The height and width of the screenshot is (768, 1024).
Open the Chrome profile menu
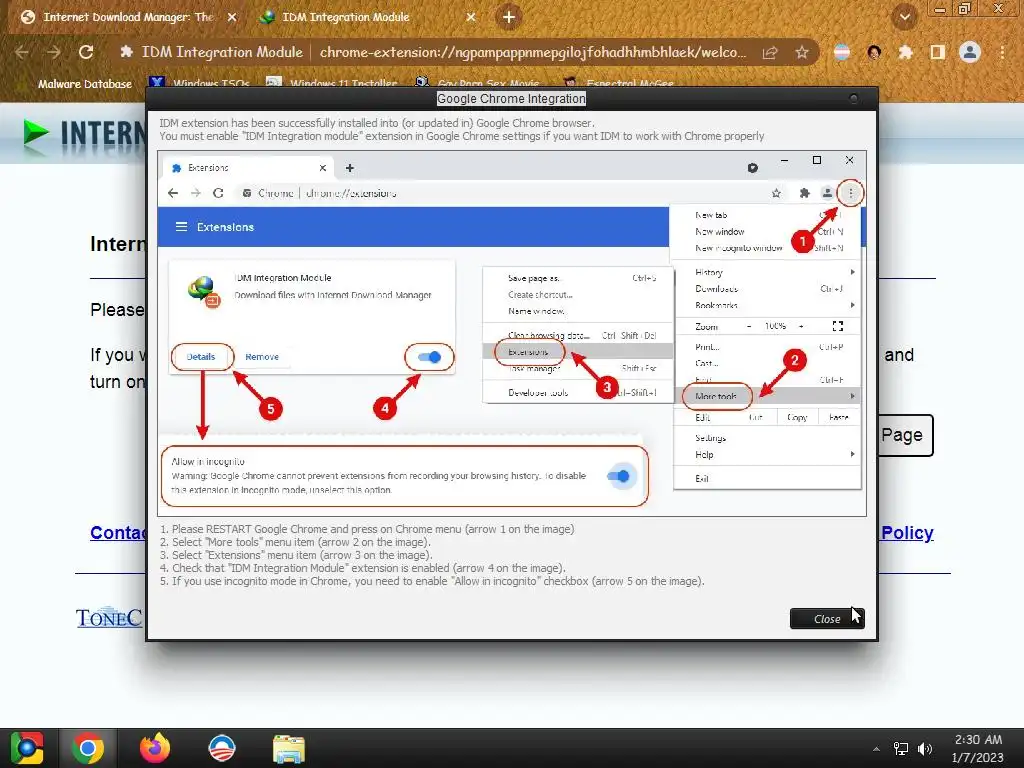tap(970, 52)
